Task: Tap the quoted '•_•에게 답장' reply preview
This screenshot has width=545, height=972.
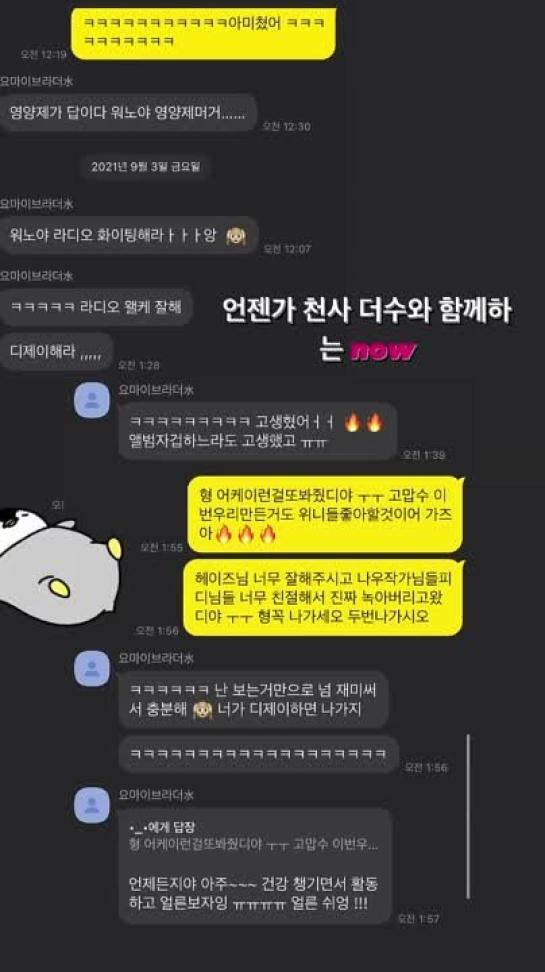Action: (x=253, y=836)
